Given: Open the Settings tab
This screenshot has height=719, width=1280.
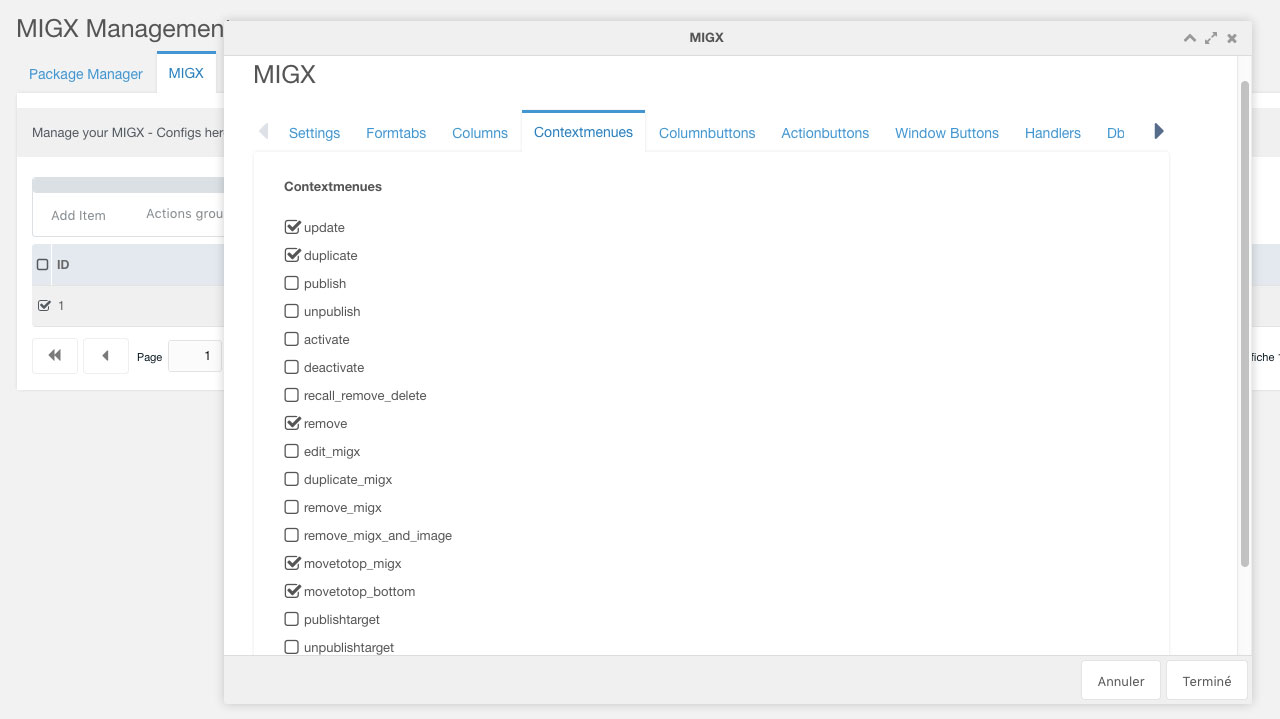Looking at the screenshot, I should [x=314, y=133].
